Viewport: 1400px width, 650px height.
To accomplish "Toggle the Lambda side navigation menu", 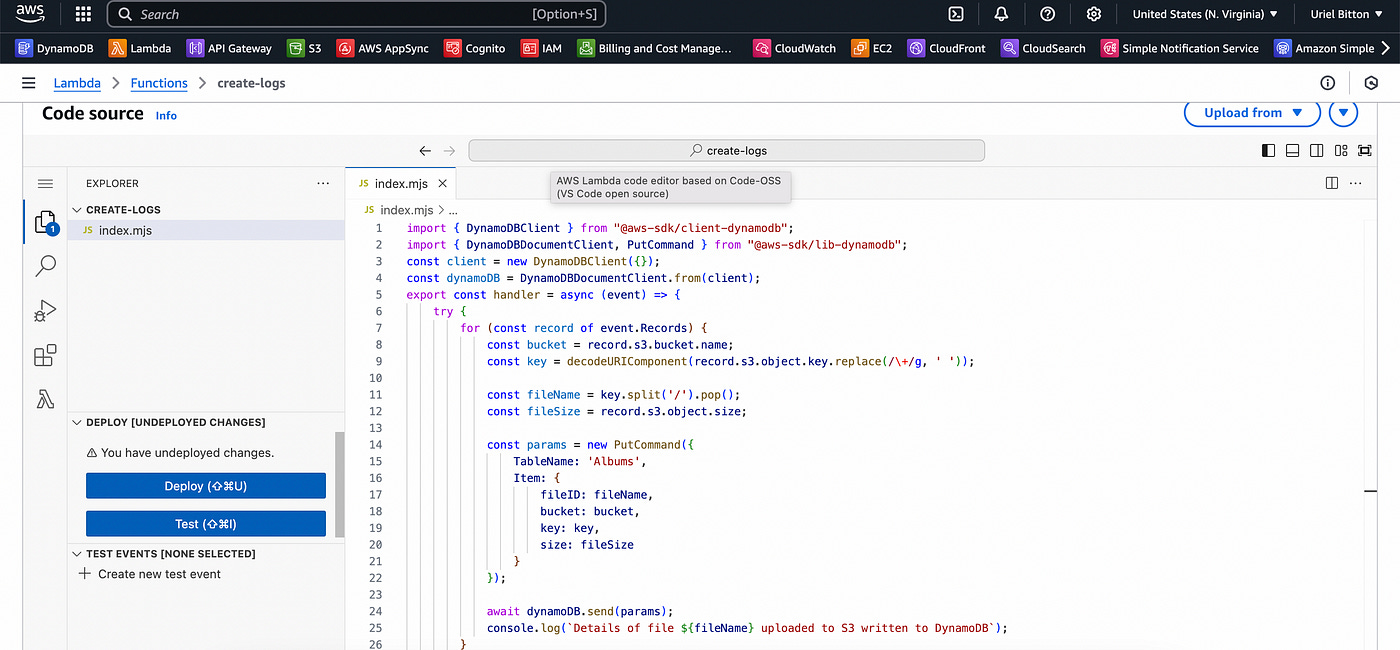I will (x=29, y=83).
